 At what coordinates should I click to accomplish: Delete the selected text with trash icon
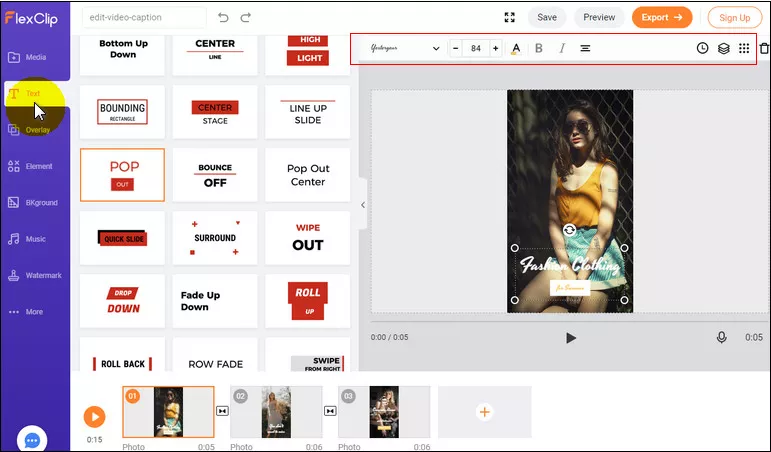click(764, 48)
